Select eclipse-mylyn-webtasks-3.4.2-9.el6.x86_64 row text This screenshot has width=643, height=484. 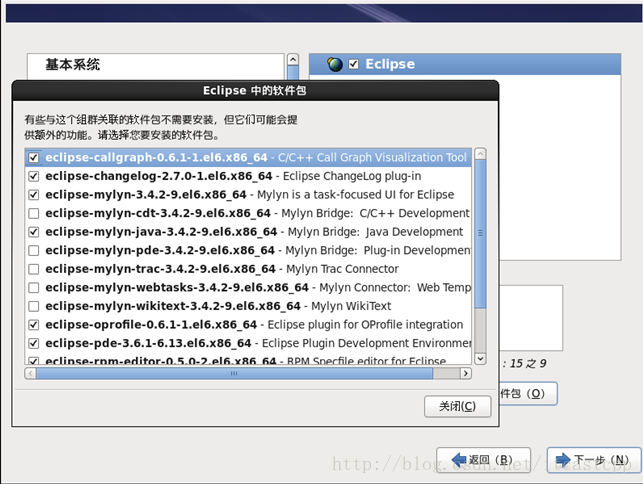177,288
